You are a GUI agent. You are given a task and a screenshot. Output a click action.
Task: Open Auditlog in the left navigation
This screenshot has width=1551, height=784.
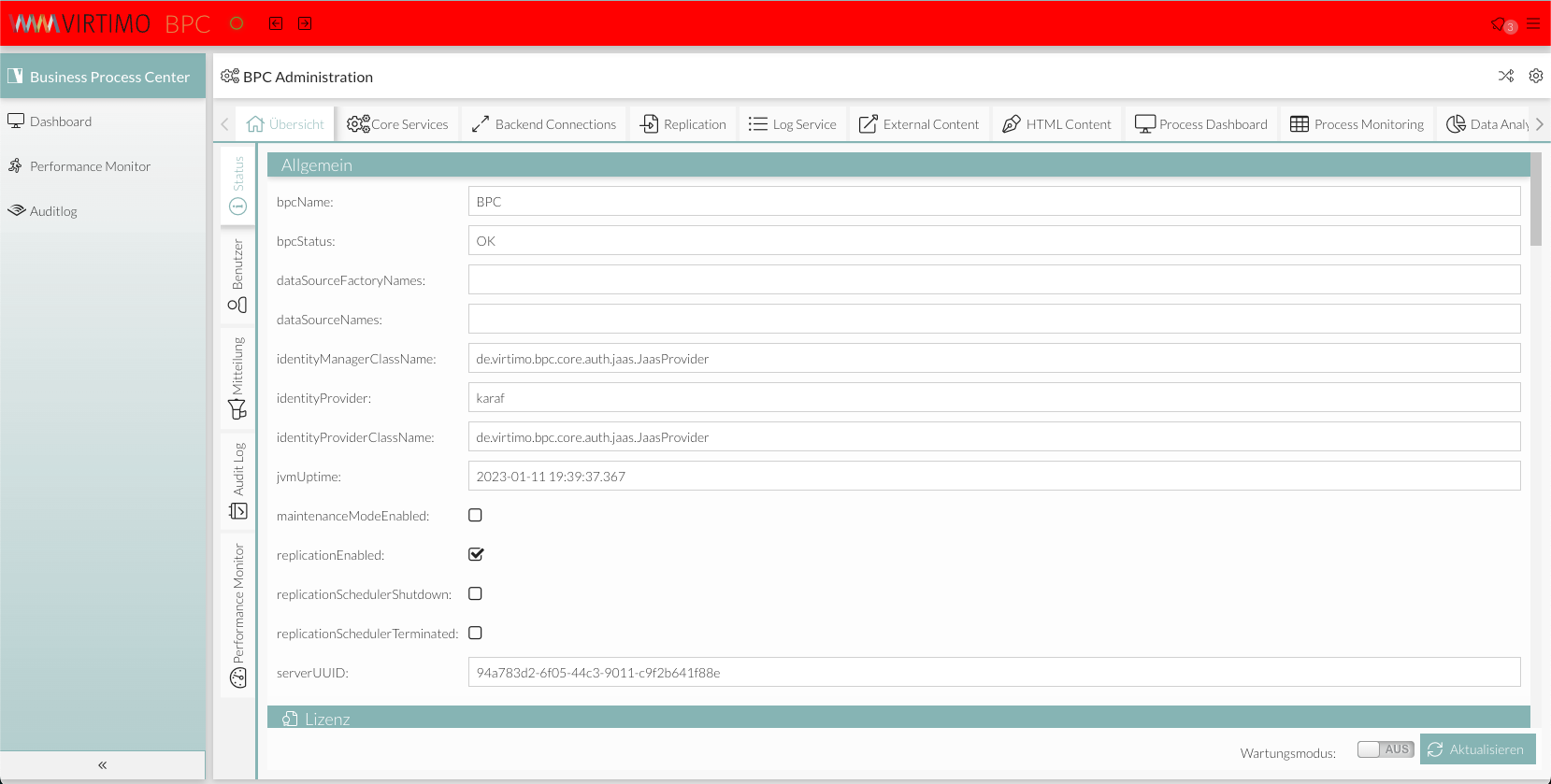coord(53,211)
